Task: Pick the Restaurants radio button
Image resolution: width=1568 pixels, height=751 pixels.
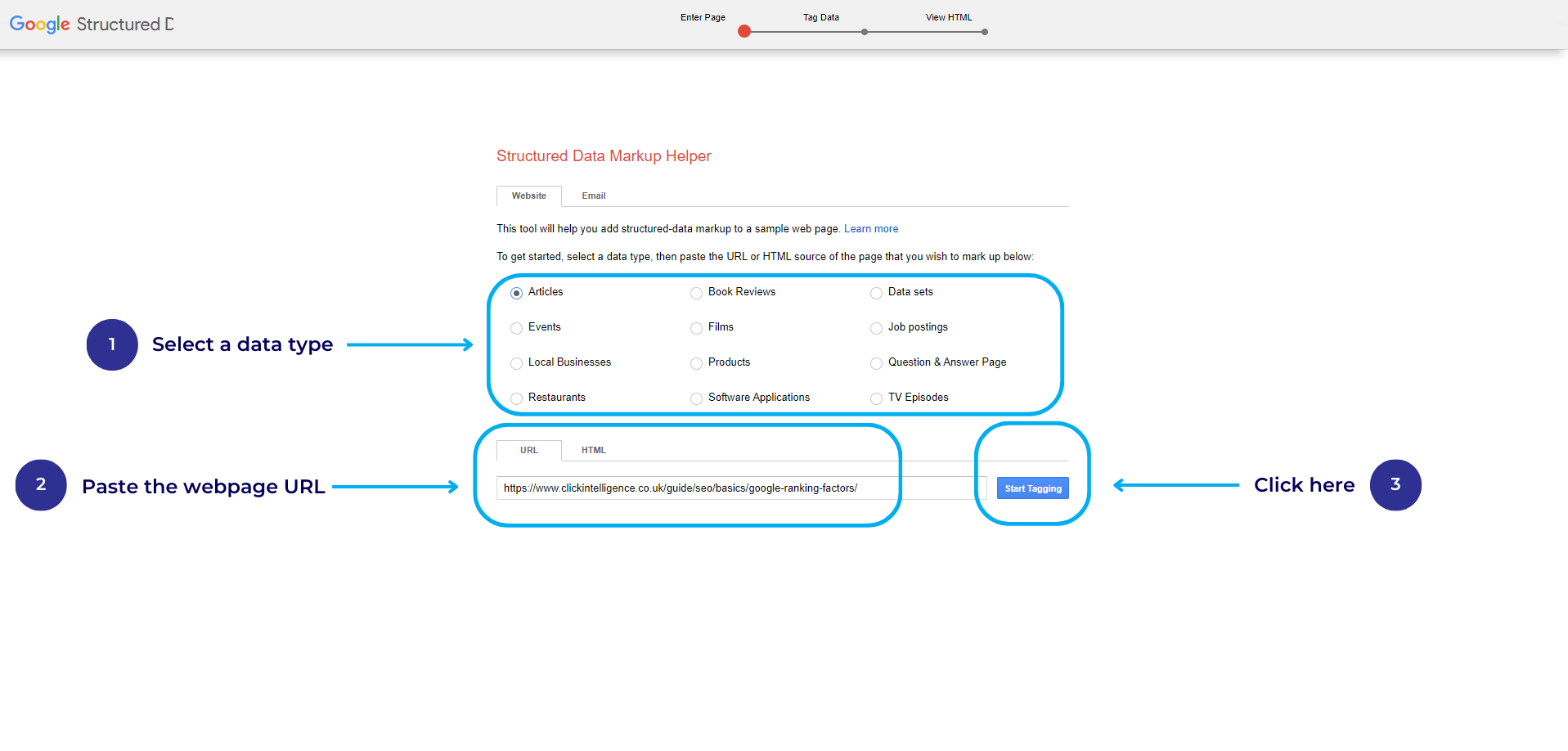Action: (516, 398)
